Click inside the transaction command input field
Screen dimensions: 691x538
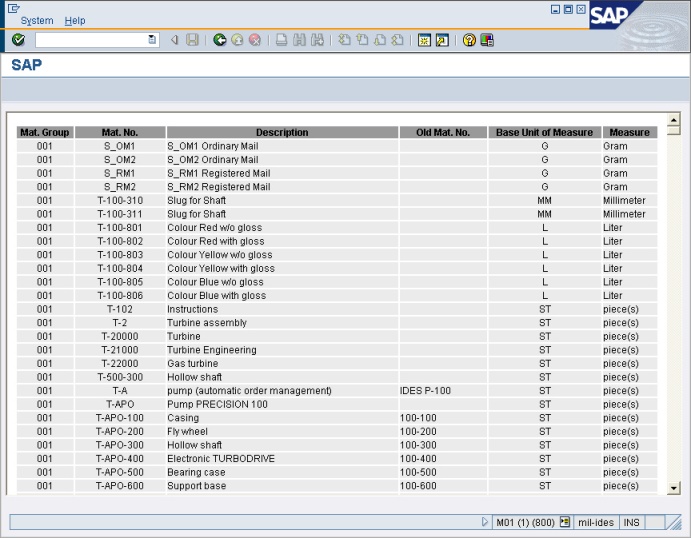(x=90, y=40)
